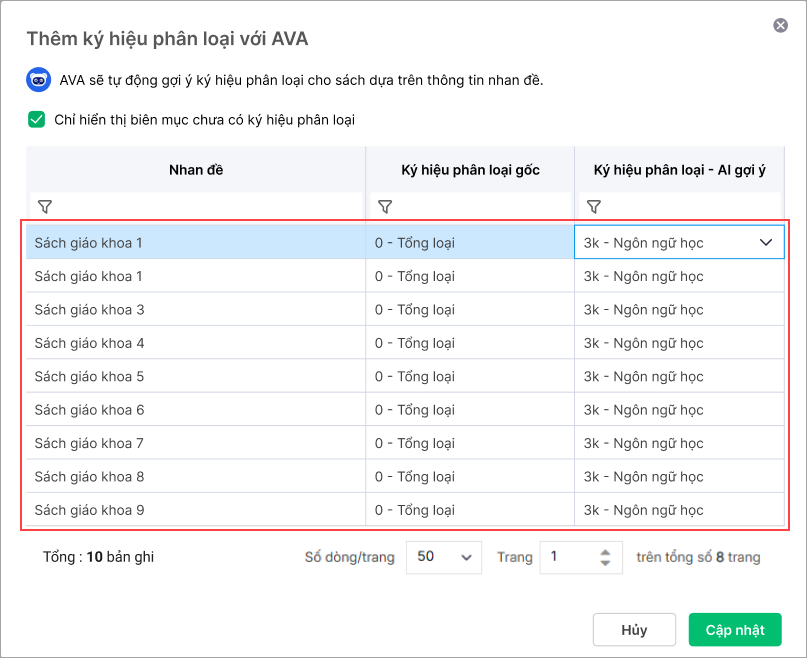Click Ký hiệu phân loại - AI gợi ý header
This screenshot has height=658, width=807.
pos(679,170)
